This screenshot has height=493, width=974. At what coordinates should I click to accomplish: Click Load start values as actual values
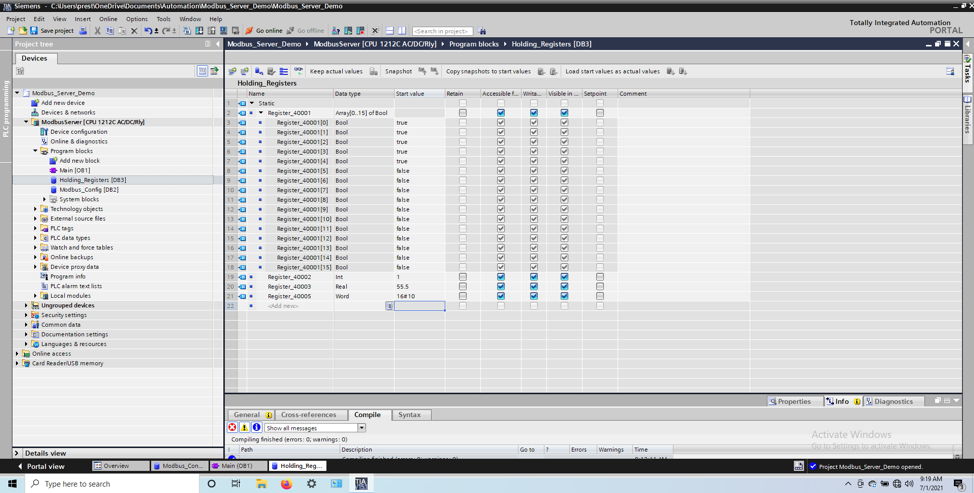[612, 71]
